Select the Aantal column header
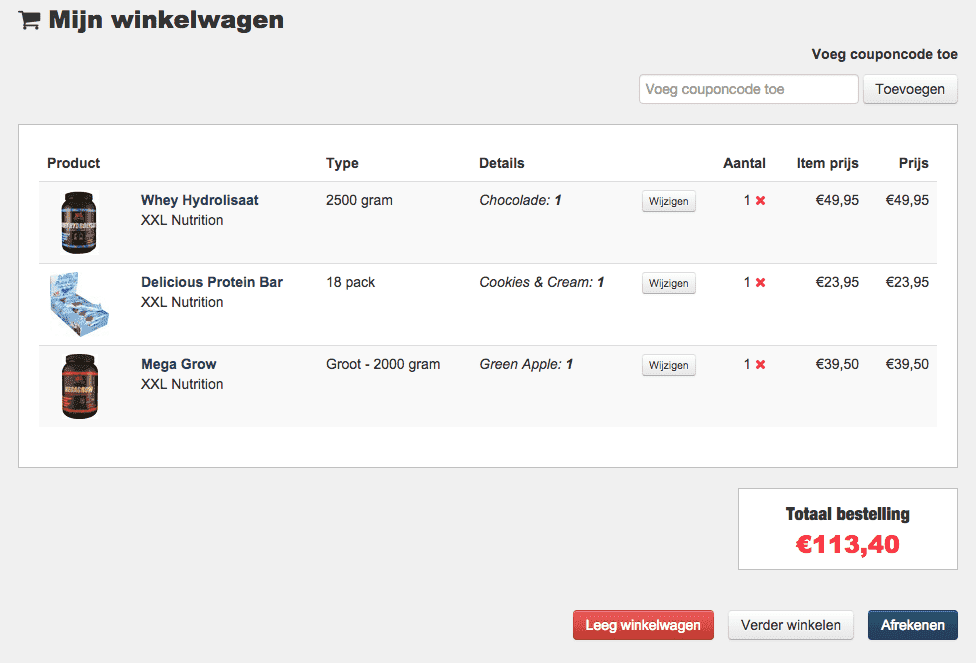The width and height of the screenshot is (976, 663). 744,163
